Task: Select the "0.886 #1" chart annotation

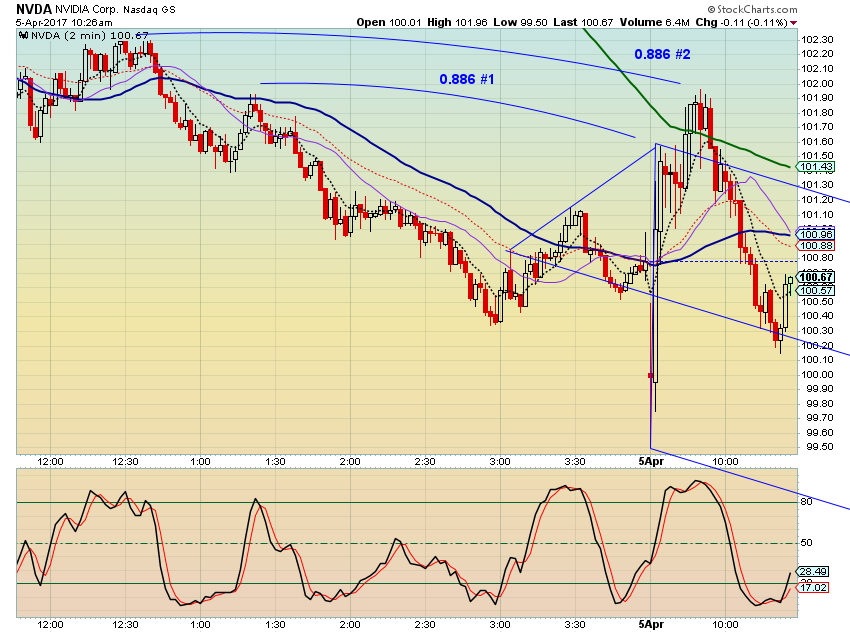Action: coord(467,80)
